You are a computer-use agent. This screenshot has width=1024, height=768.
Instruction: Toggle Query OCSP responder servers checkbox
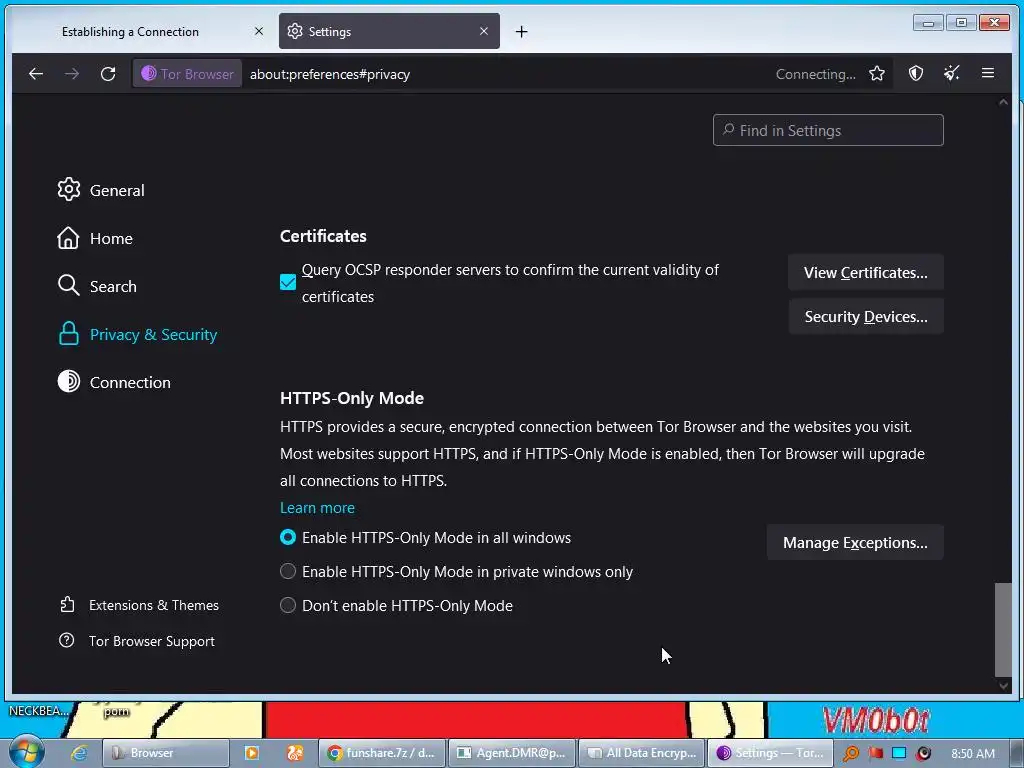tap(288, 282)
